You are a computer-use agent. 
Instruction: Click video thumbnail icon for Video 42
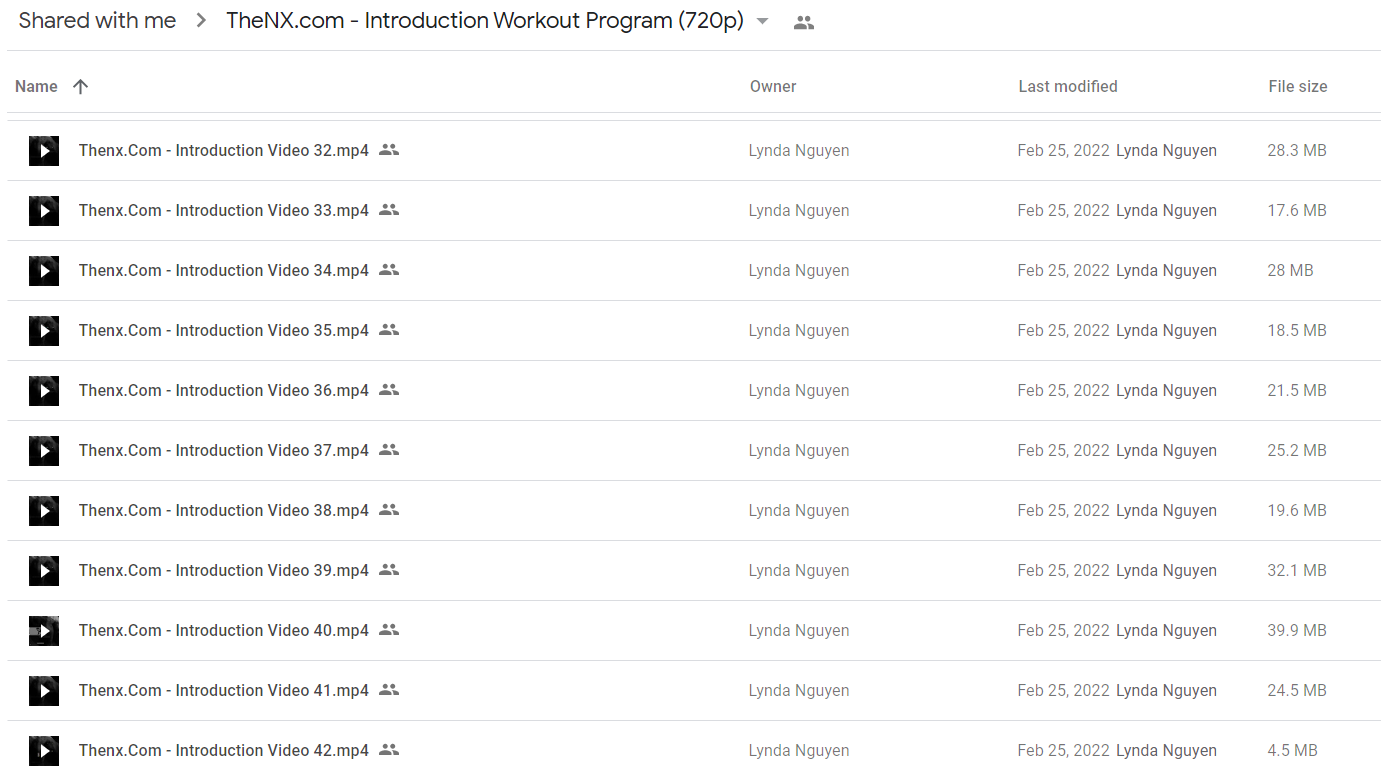point(44,751)
